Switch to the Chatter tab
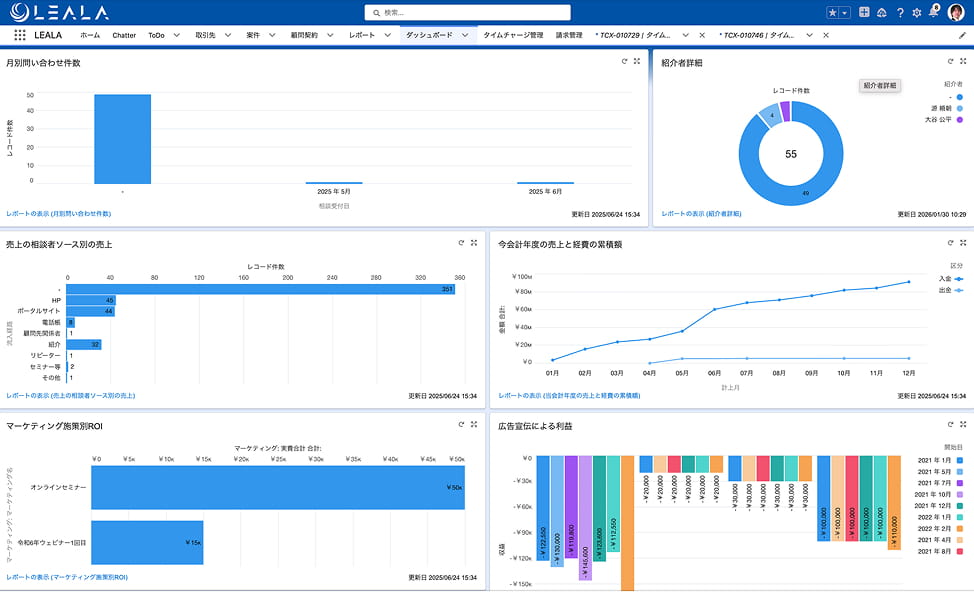This screenshot has height=592, width=974. point(124,35)
